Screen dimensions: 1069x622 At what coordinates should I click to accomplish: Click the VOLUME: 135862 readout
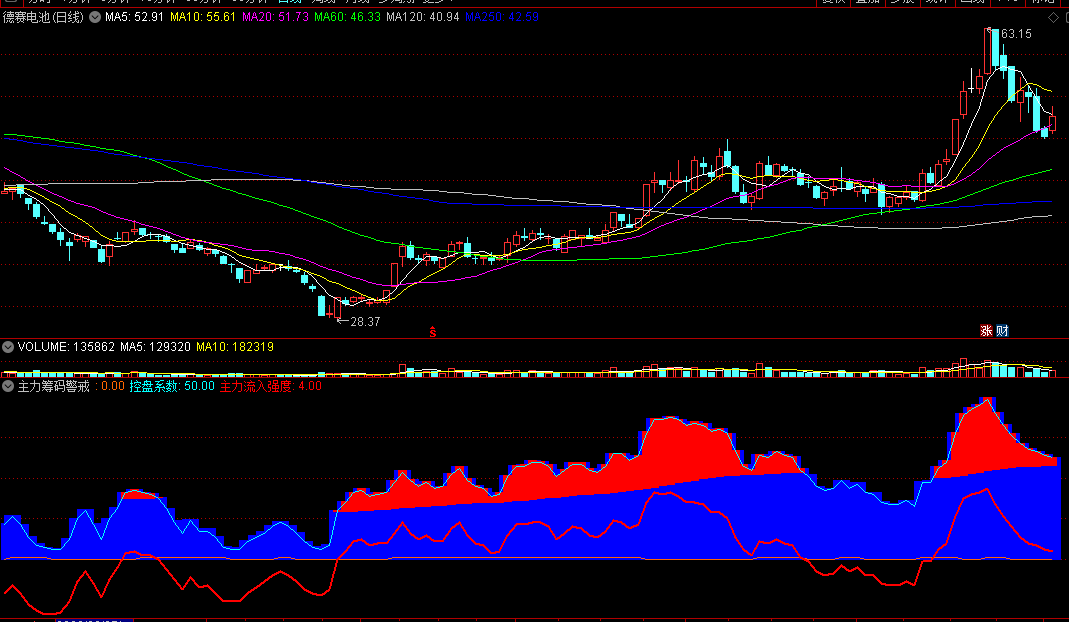(66, 347)
